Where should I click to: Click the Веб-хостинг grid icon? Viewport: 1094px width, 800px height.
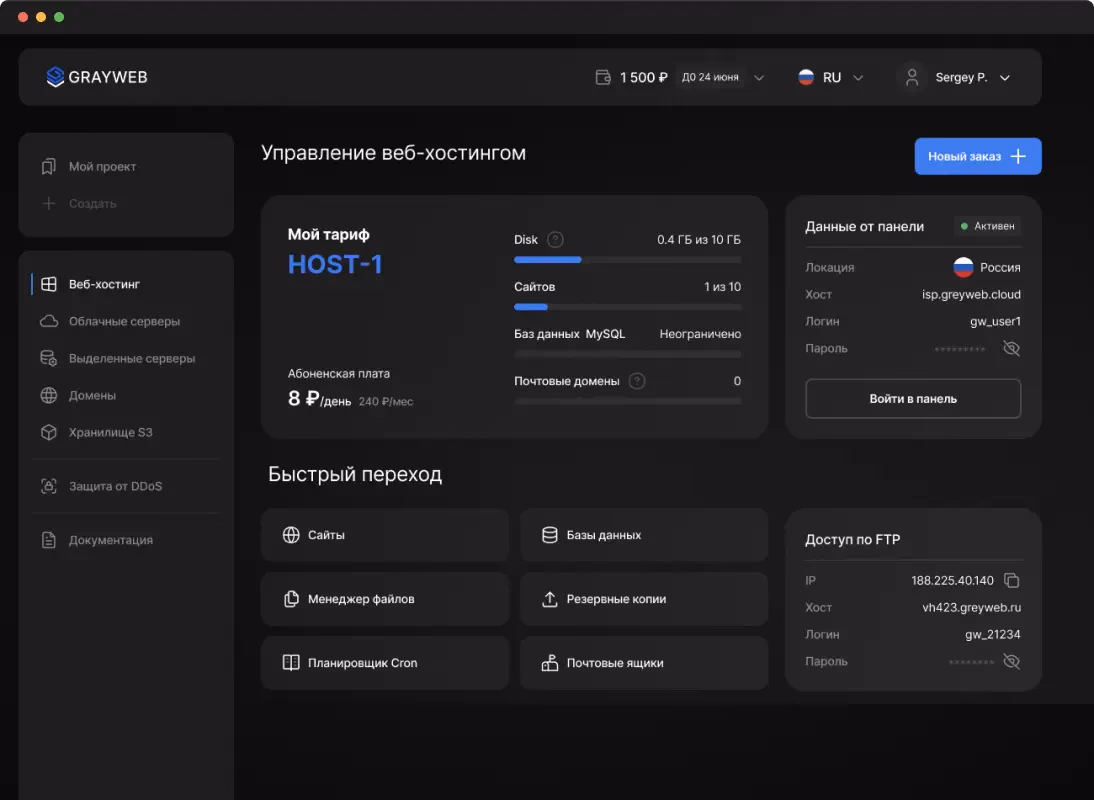click(x=49, y=285)
